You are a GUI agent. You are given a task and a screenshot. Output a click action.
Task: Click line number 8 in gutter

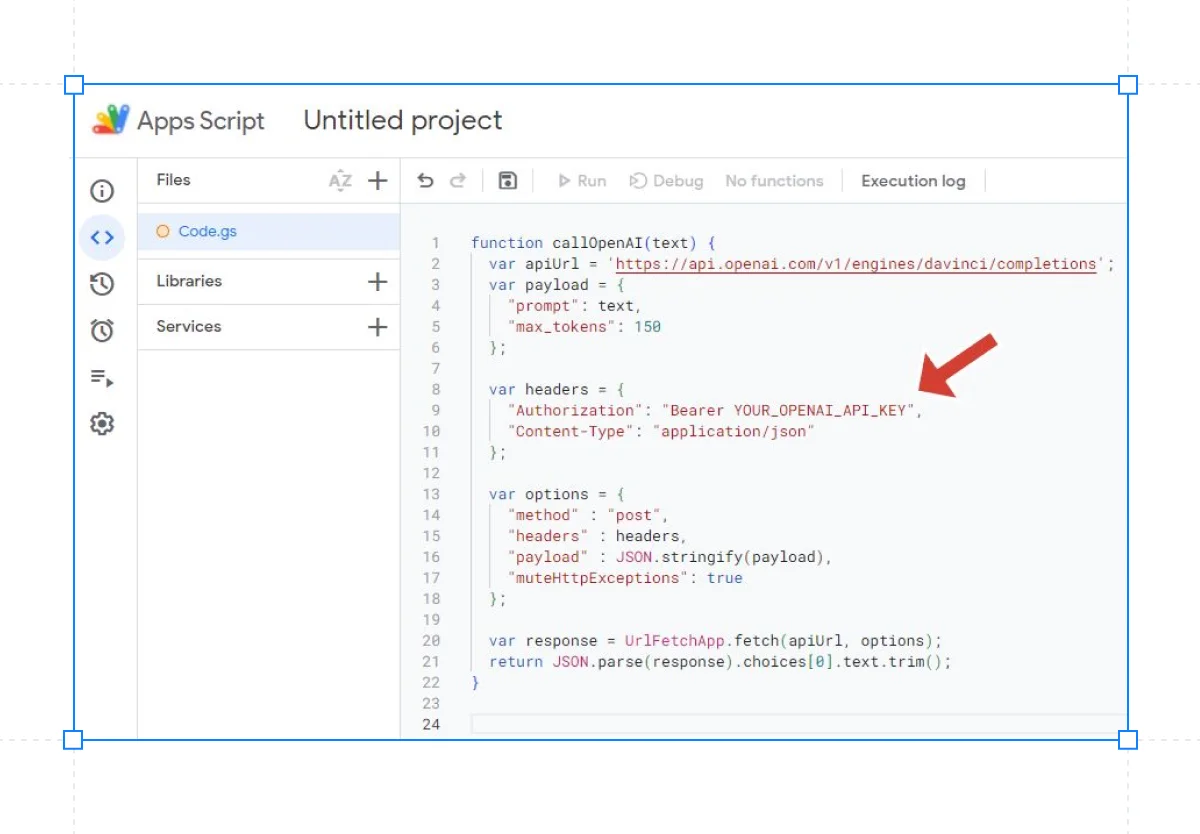tap(435, 389)
